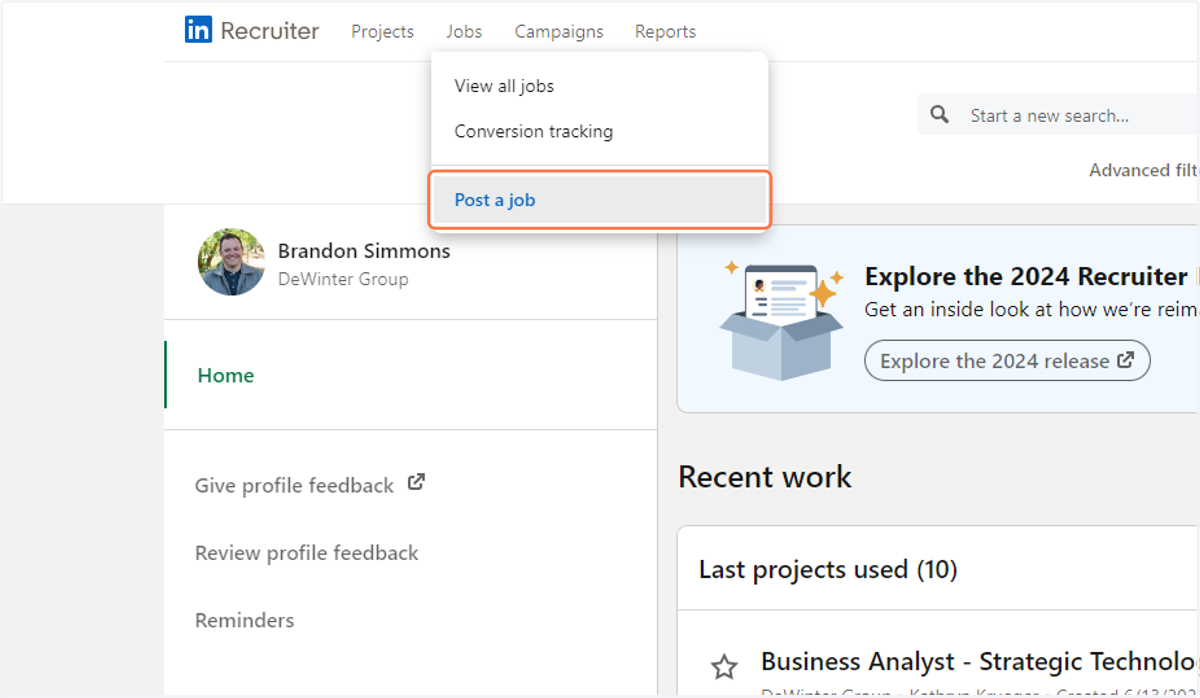Open the Campaigns menu
The image size is (1200, 698).
pos(559,32)
